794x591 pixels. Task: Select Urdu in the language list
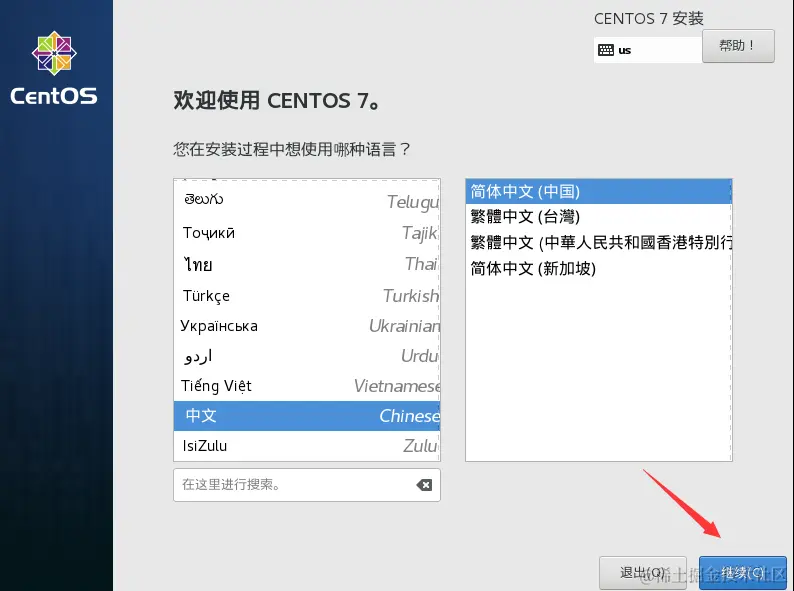[307, 356]
